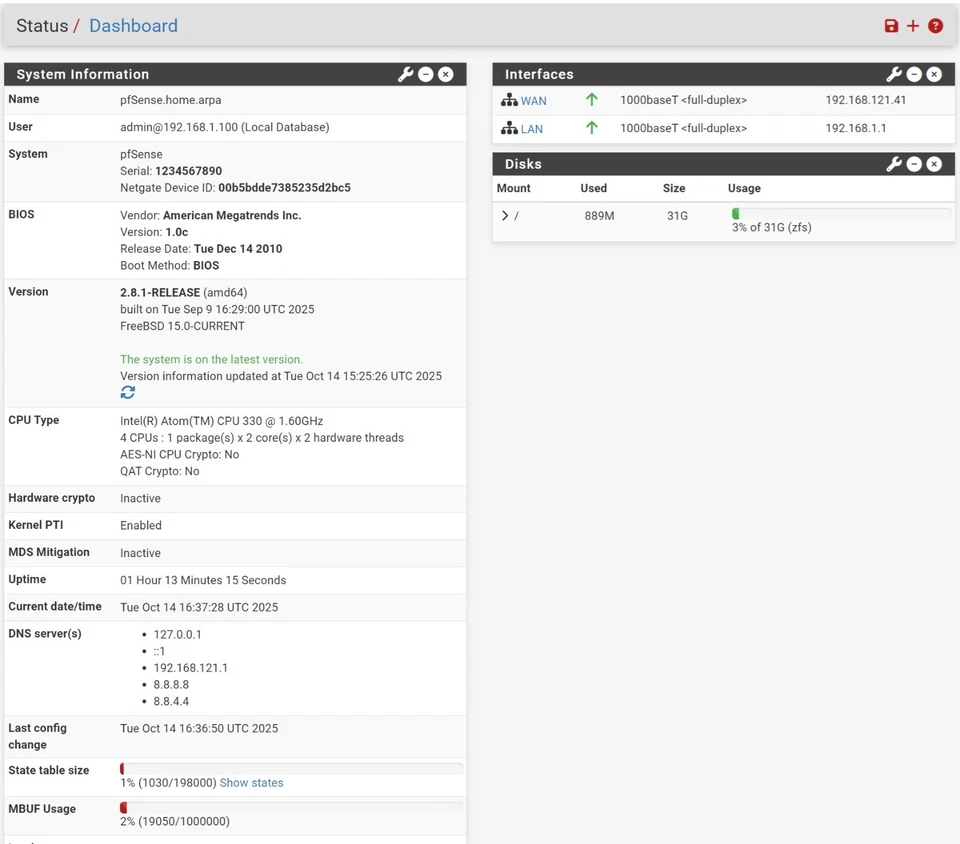
Task: Select the hostname pfSense.home.arpa
Action: [171, 100]
